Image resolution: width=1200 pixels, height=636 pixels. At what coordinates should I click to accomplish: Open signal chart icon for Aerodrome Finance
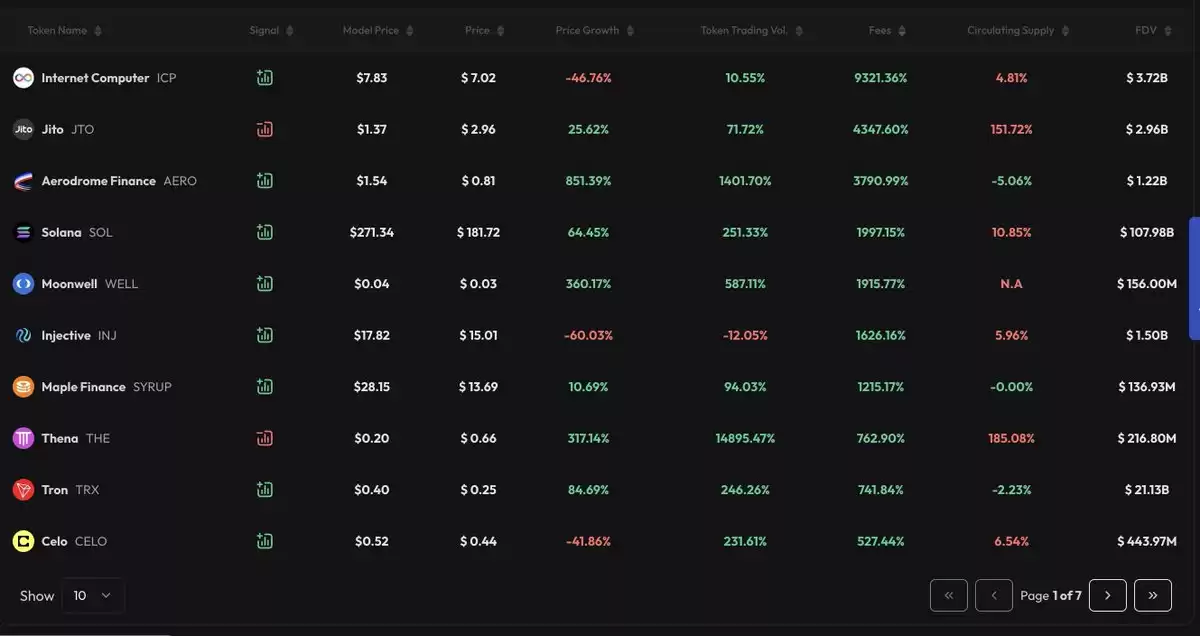pos(264,180)
